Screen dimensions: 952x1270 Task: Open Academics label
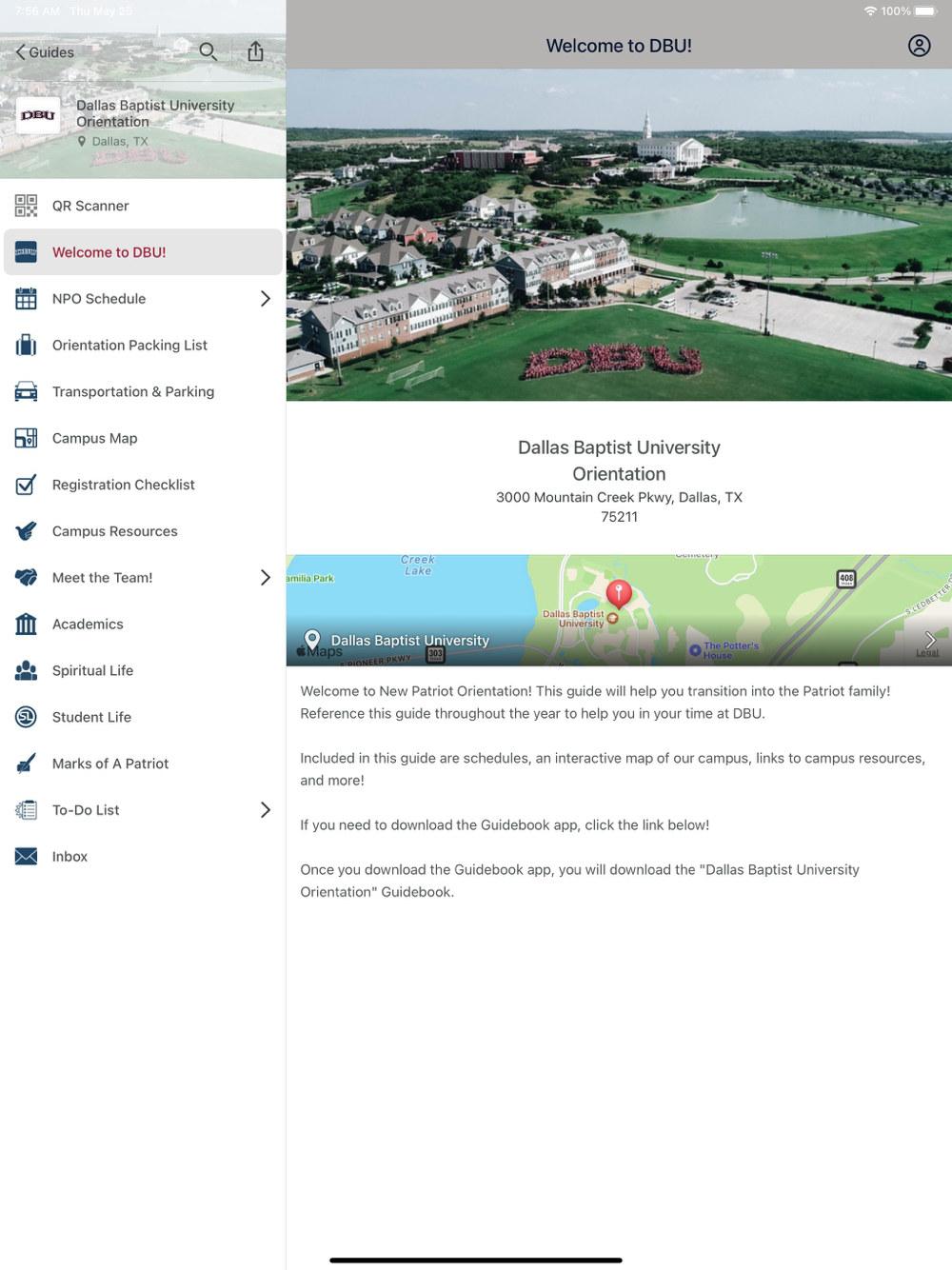tap(88, 625)
